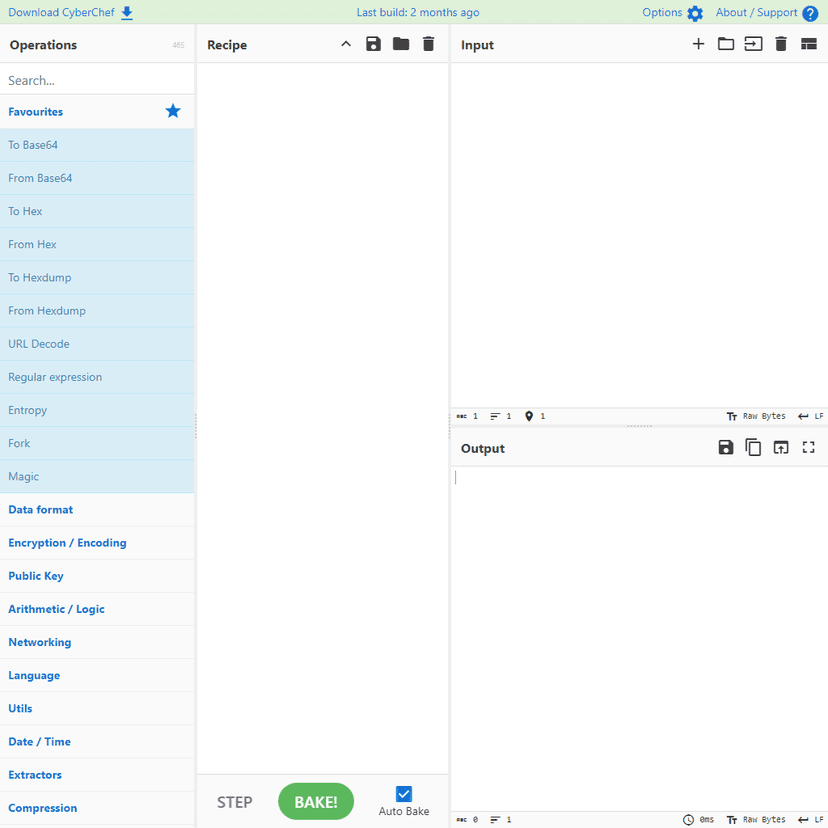
Task: Save the current recipe
Action: click(x=373, y=44)
